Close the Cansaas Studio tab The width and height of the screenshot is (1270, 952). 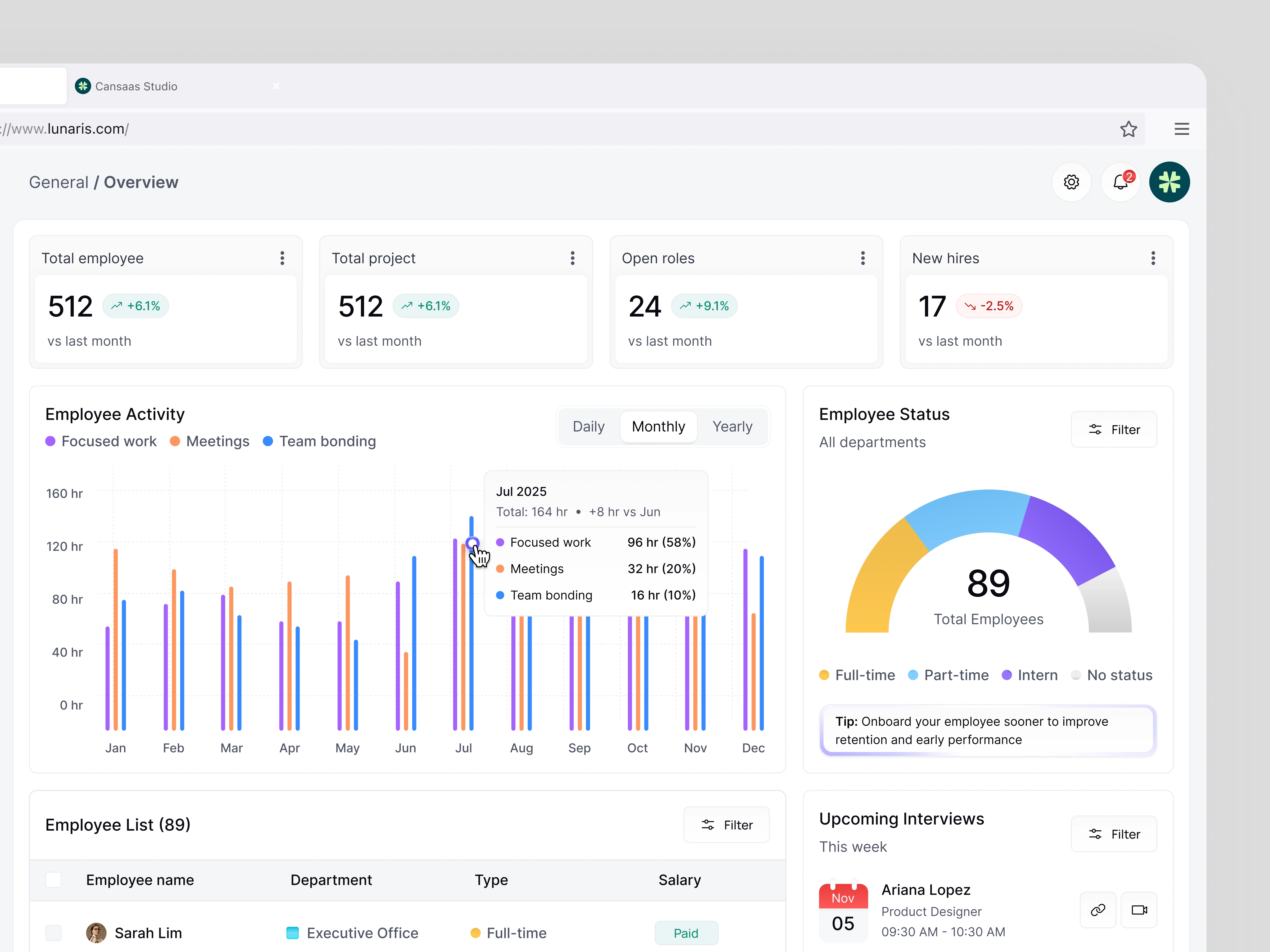point(276,86)
